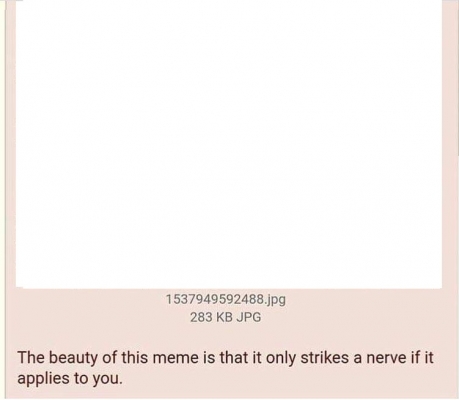Click the word 'strikes' in the comment
The height and width of the screenshot is (400, 459).
pyautogui.click(x=325, y=358)
